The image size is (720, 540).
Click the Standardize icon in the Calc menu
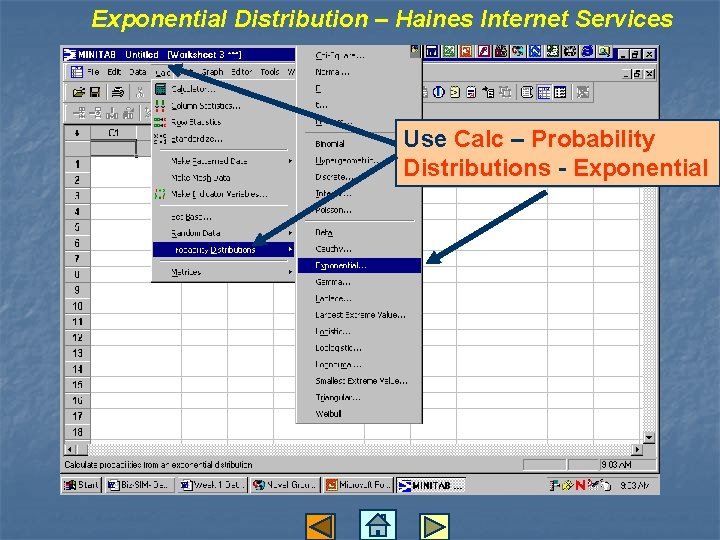(x=160, y=138)
